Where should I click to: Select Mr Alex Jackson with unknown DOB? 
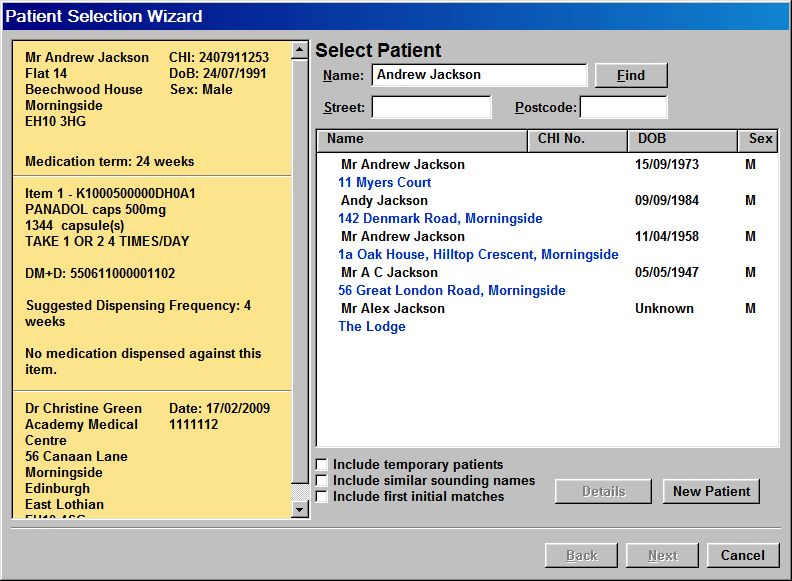392,308
